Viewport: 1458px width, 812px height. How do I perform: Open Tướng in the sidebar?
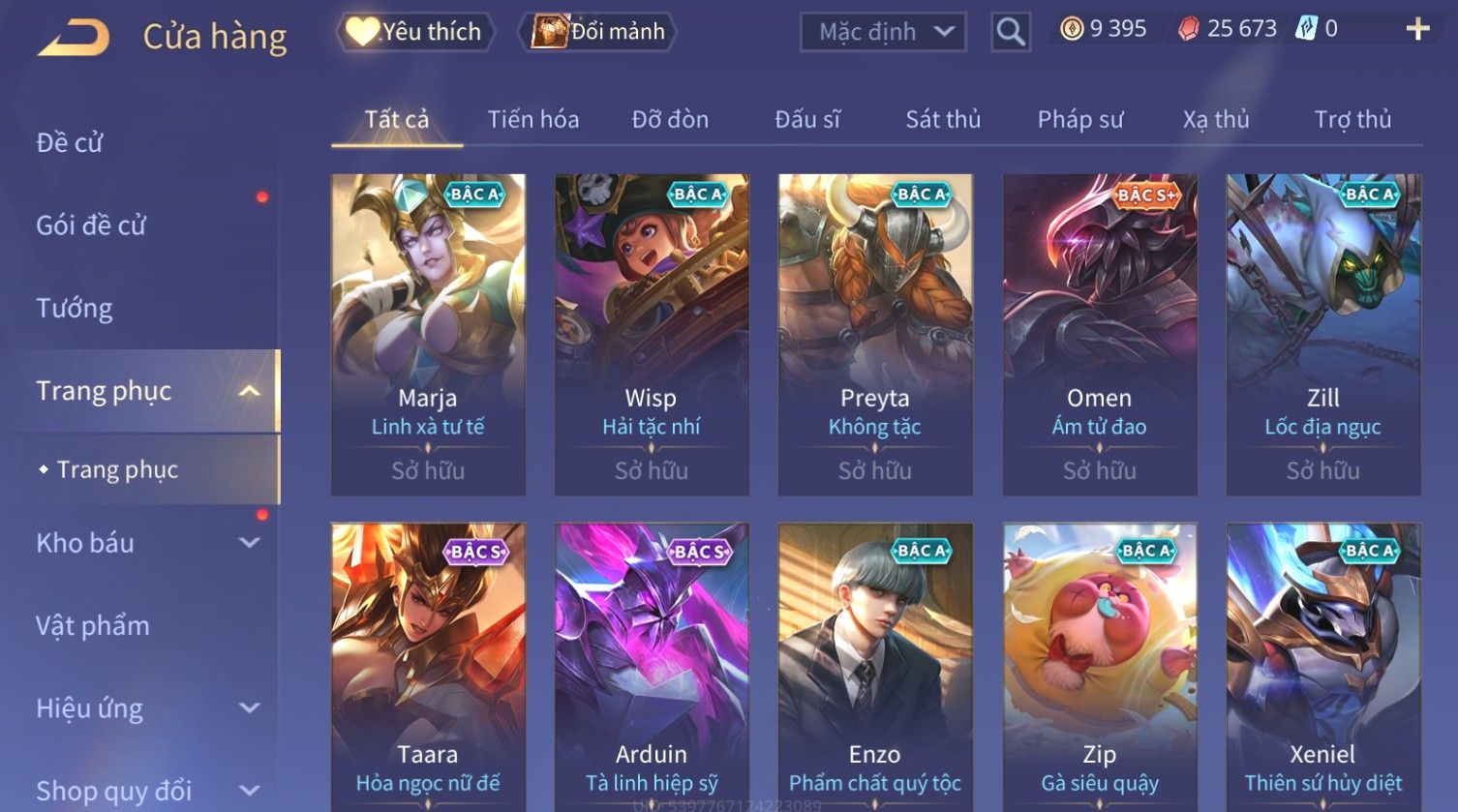click(75, 308)
